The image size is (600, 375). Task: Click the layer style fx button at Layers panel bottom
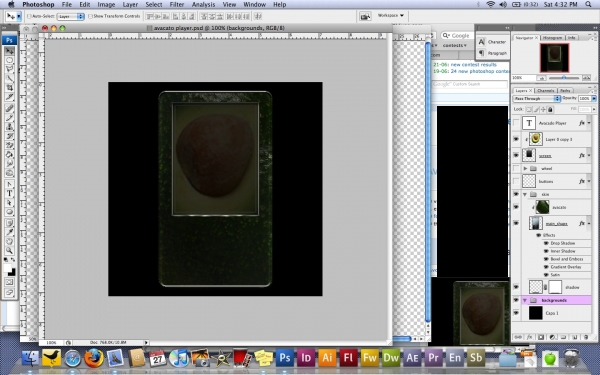[x=530, y=337]
